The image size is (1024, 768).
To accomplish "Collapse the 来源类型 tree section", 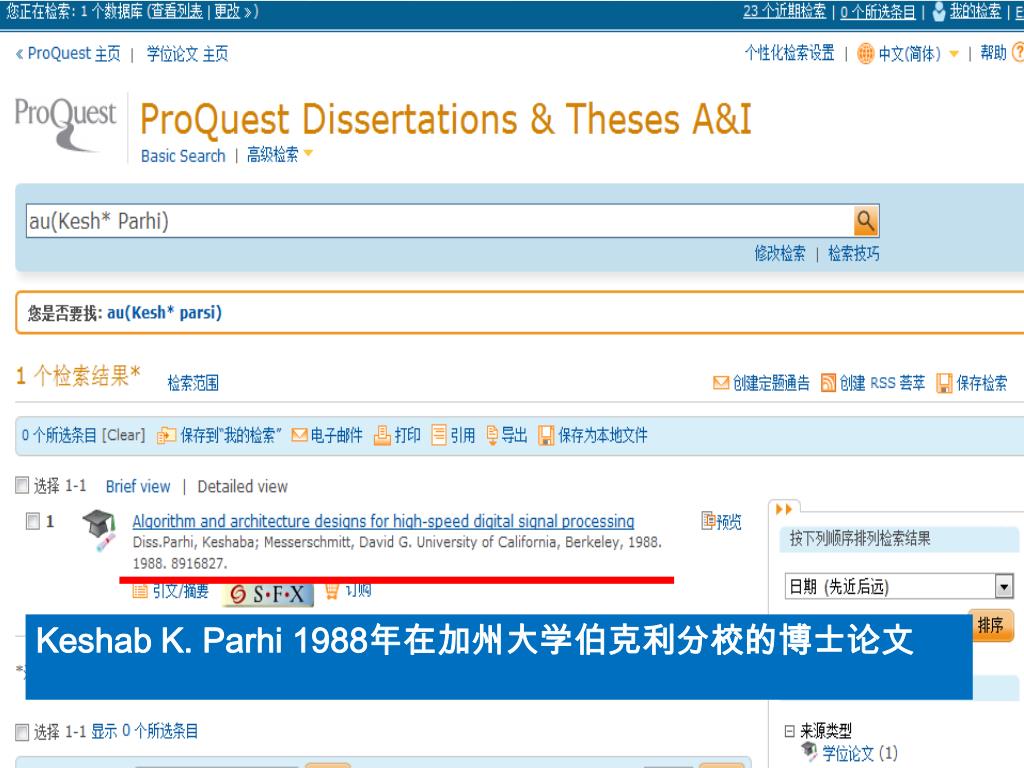I will [x=790, y=731].
